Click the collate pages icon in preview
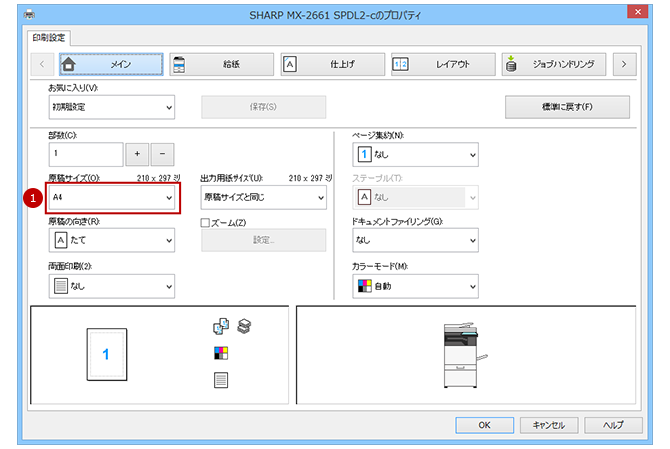This screenshot has height=449, width=670. [221, 326]
